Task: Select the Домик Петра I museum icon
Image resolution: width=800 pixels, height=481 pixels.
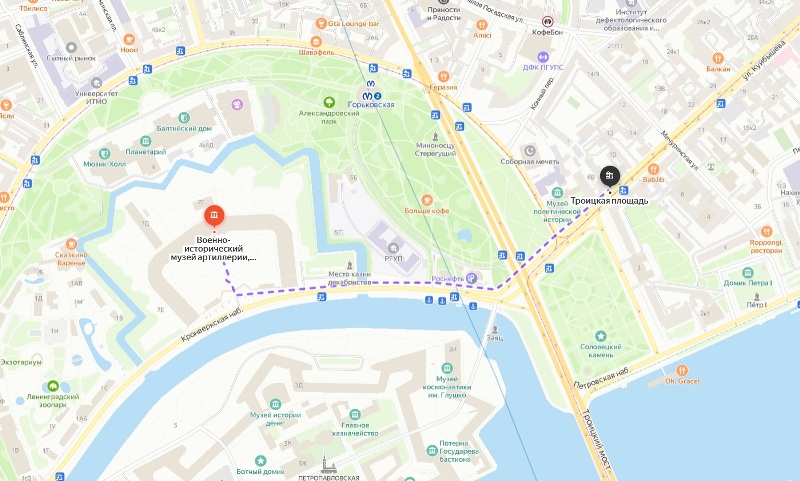Action: click(747, 272)
